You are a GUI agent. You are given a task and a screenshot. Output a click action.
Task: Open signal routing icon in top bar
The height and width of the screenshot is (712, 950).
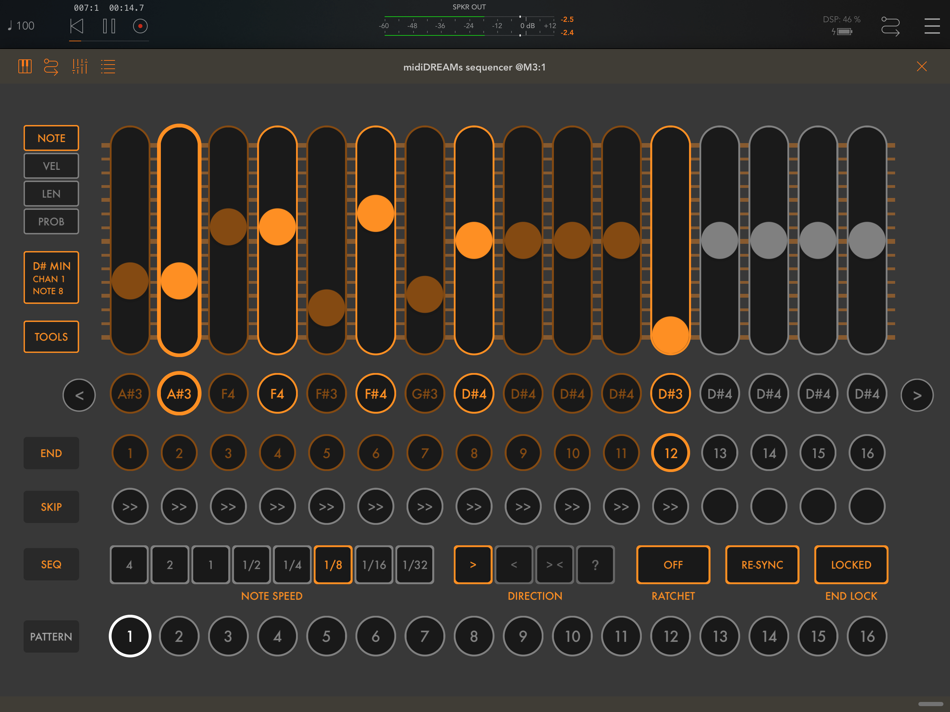890,27
